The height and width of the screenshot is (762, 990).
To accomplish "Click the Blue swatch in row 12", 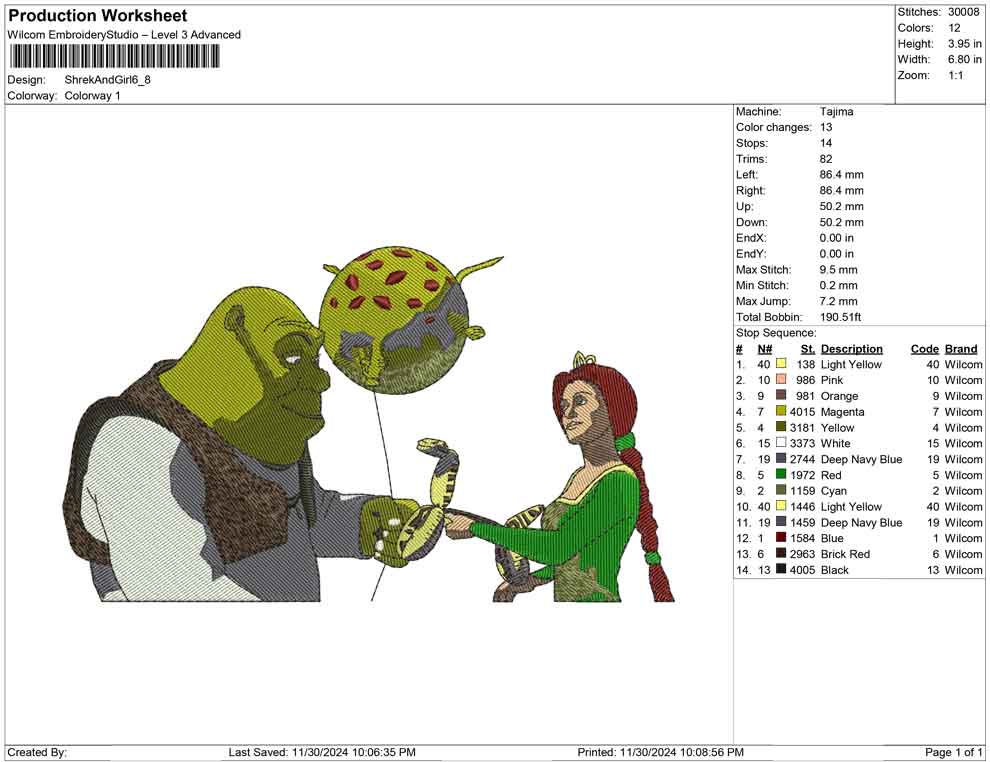I will (x=781, y=537).
